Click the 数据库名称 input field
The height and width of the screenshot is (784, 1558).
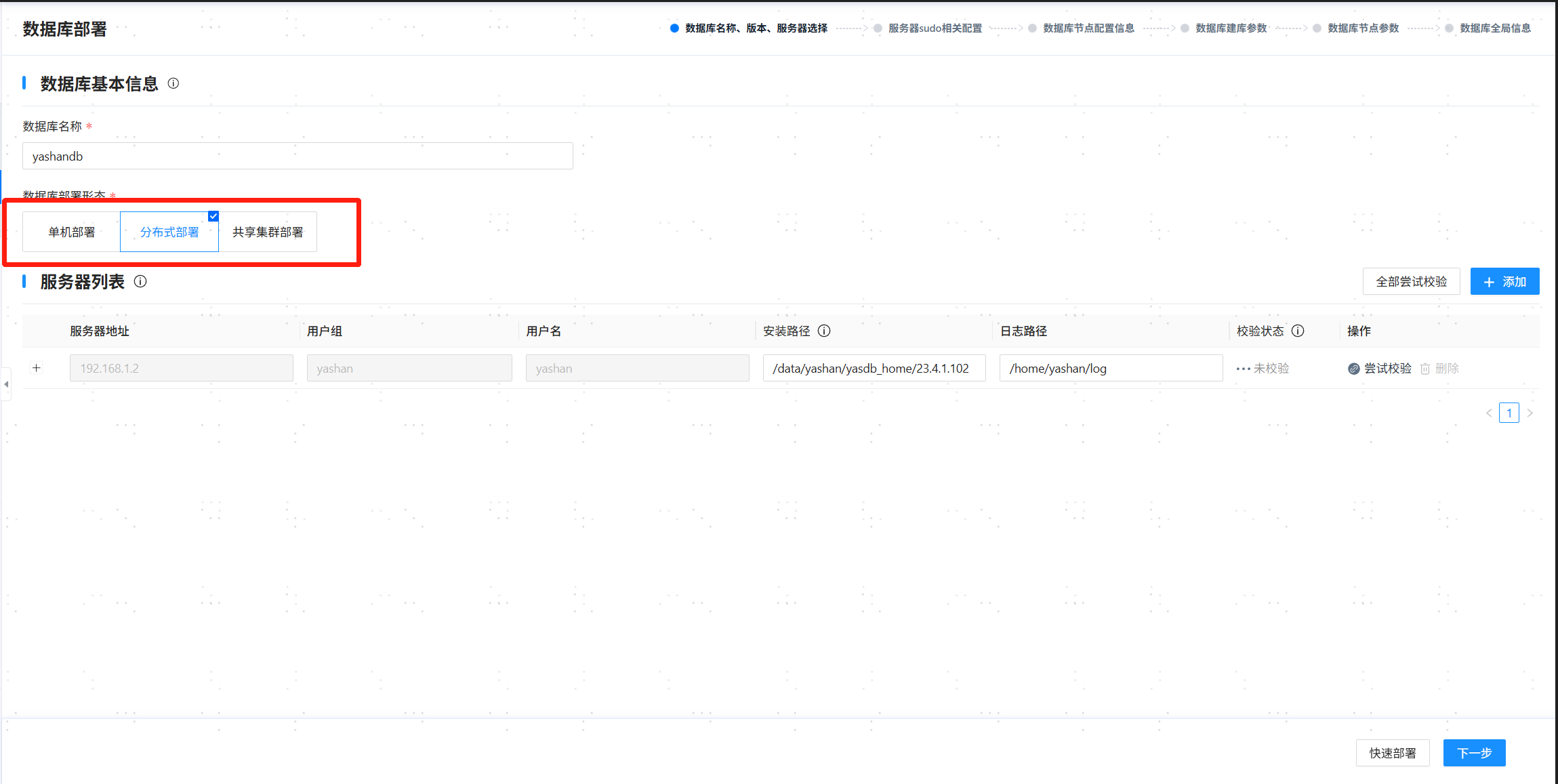pyautogui.click(x=298, y=156)
